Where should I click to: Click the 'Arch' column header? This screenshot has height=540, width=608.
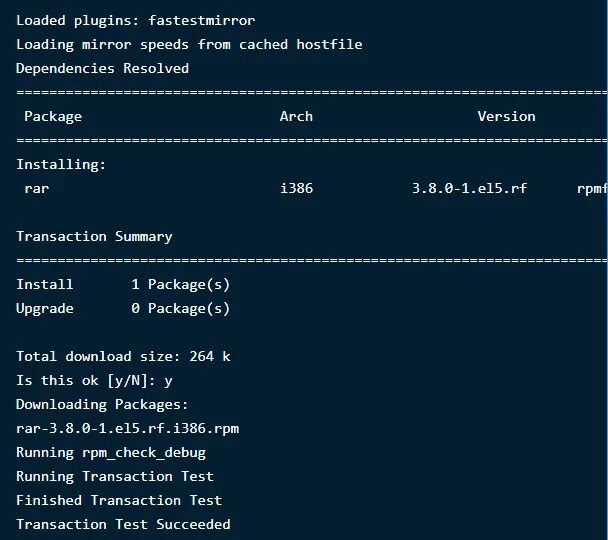pyautogui.click(x=296, y=116)
